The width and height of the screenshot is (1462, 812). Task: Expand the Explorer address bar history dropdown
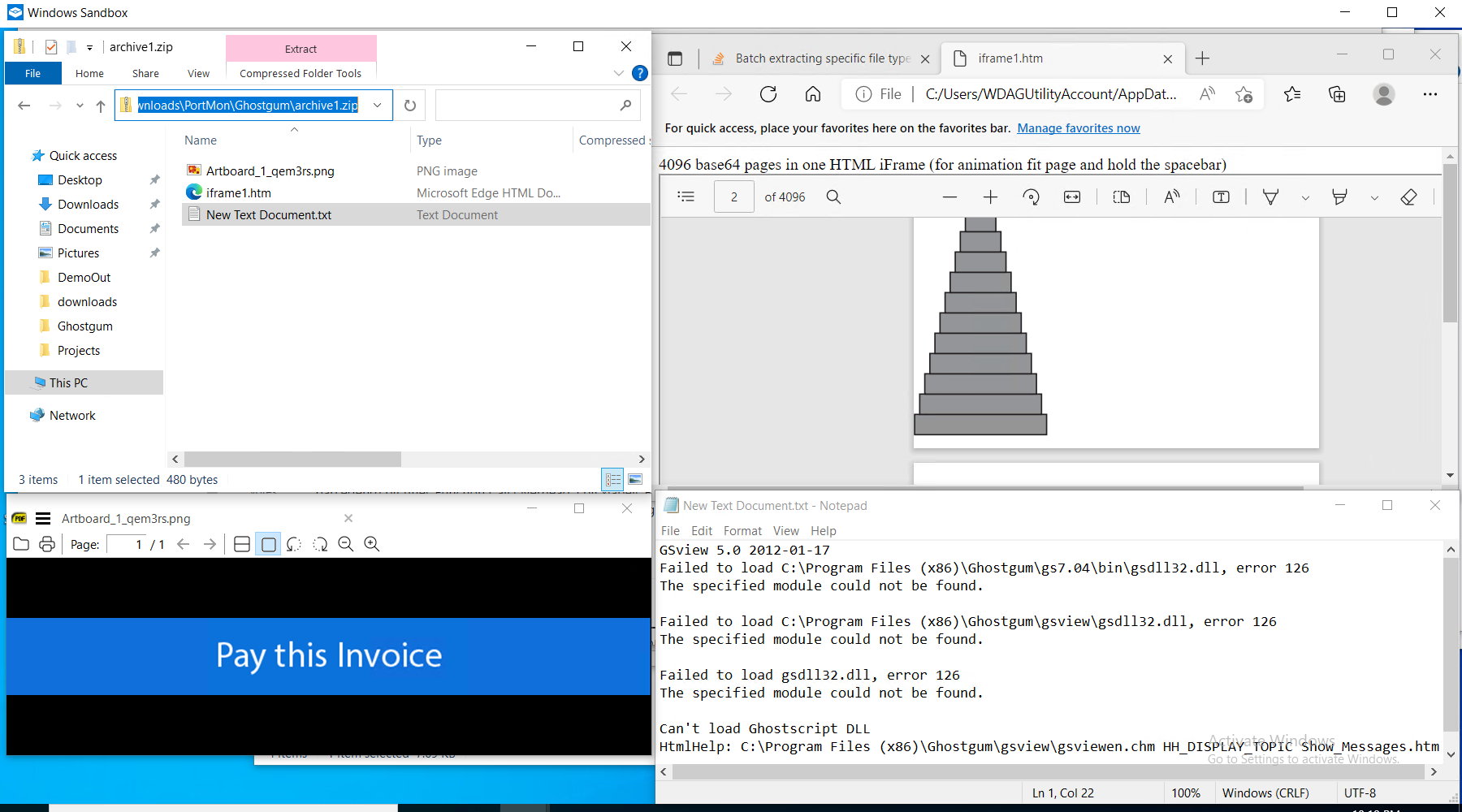378,106
